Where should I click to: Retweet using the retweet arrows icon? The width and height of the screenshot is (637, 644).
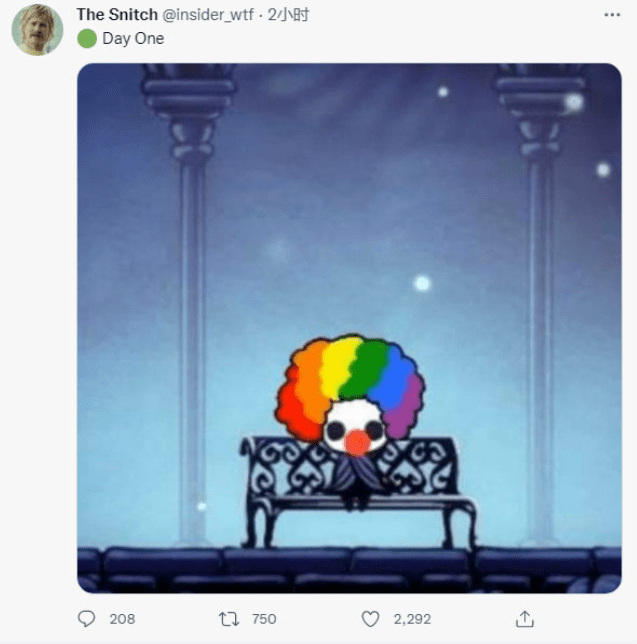pyautogui.click(x=229, y=619)
